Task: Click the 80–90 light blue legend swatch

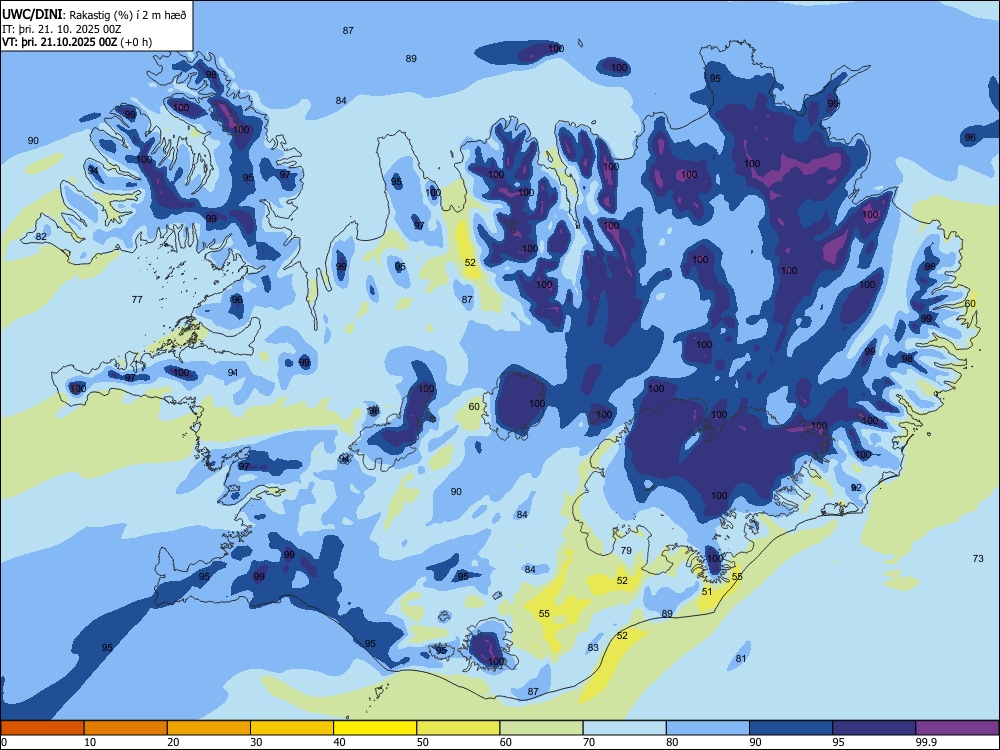Action: pos(708,728)
